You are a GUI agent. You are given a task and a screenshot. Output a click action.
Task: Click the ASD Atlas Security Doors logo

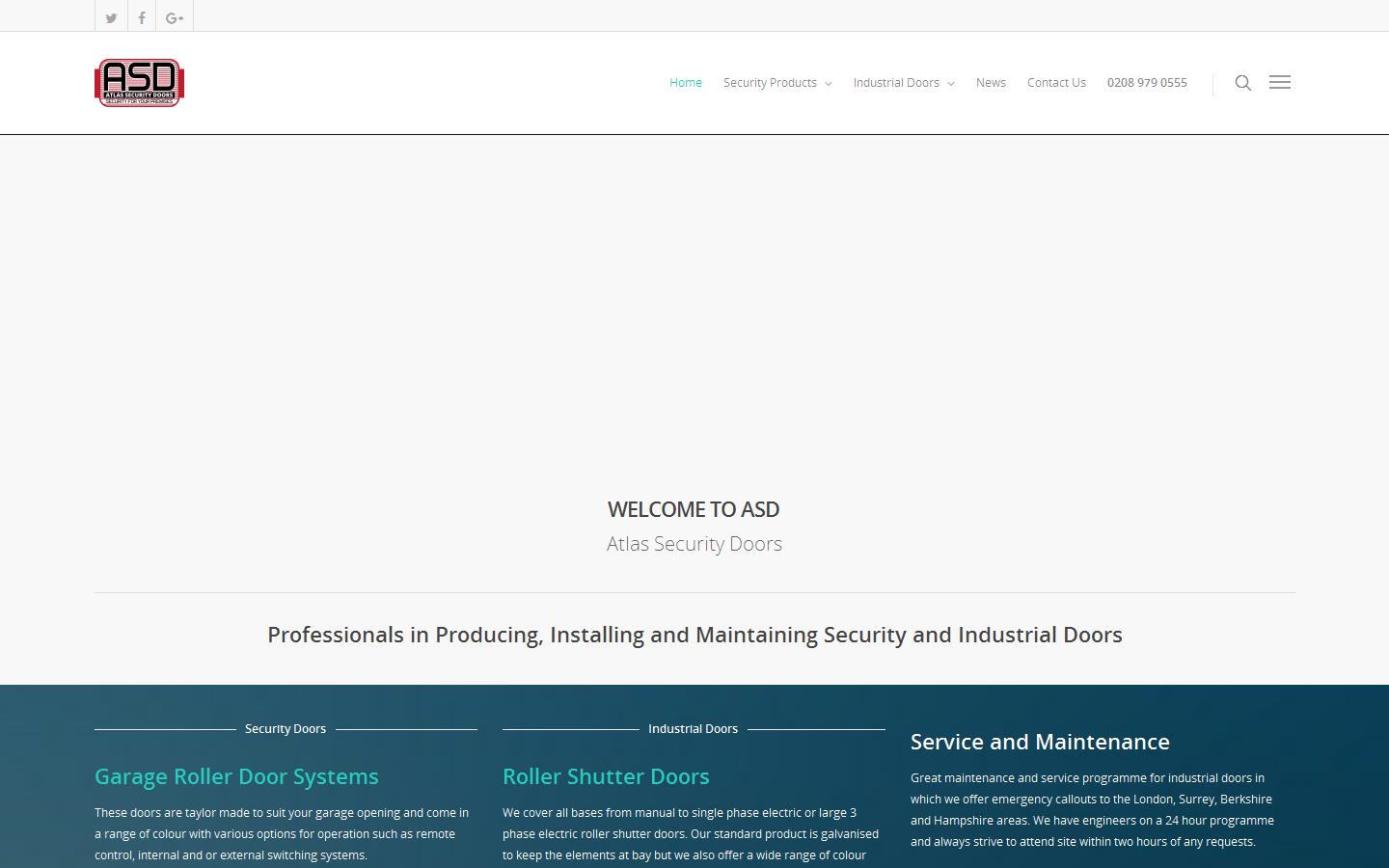[x=139, y=82]
